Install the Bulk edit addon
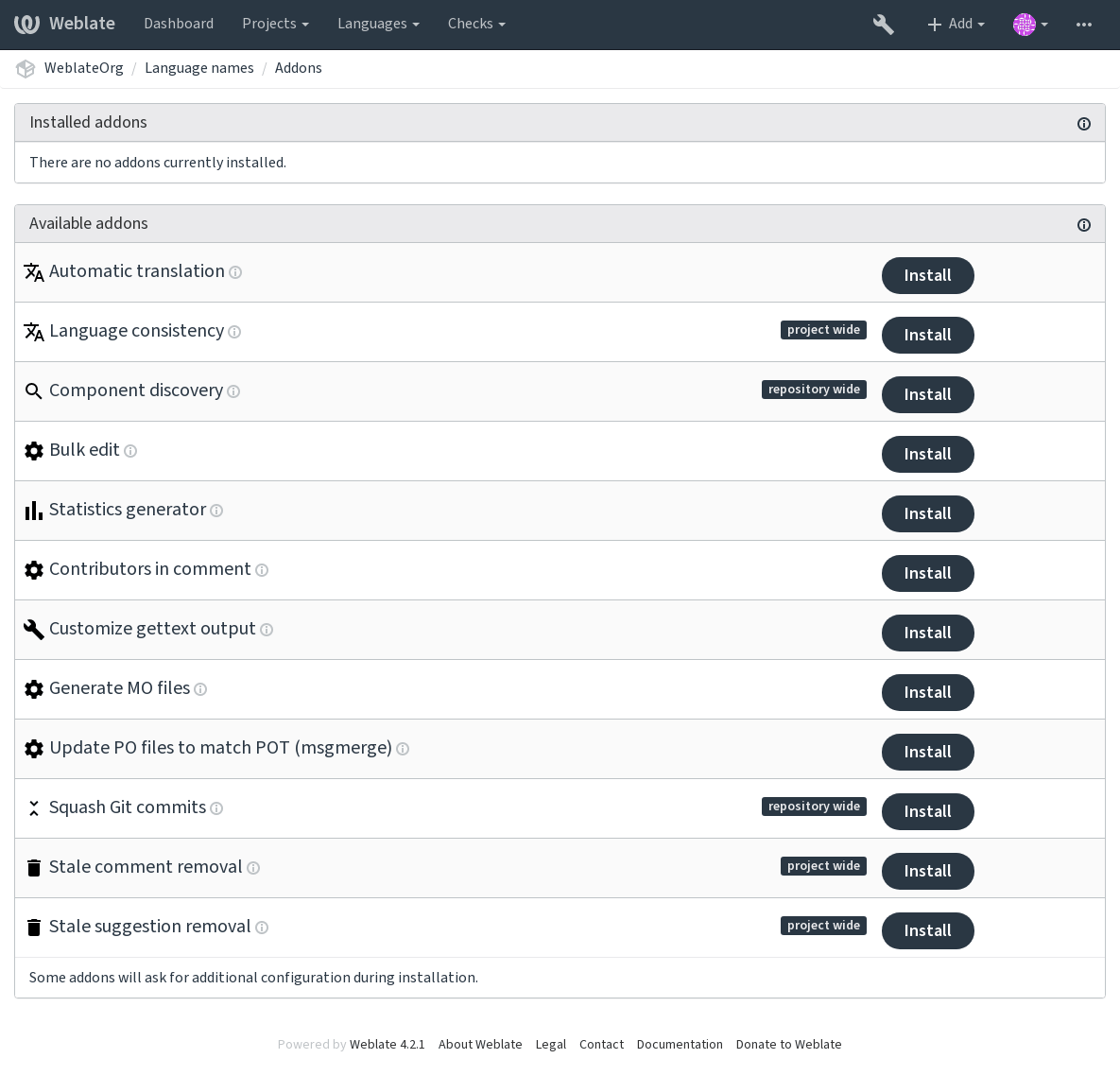This screenshot has width=1120, height=1076. point(927,455)
